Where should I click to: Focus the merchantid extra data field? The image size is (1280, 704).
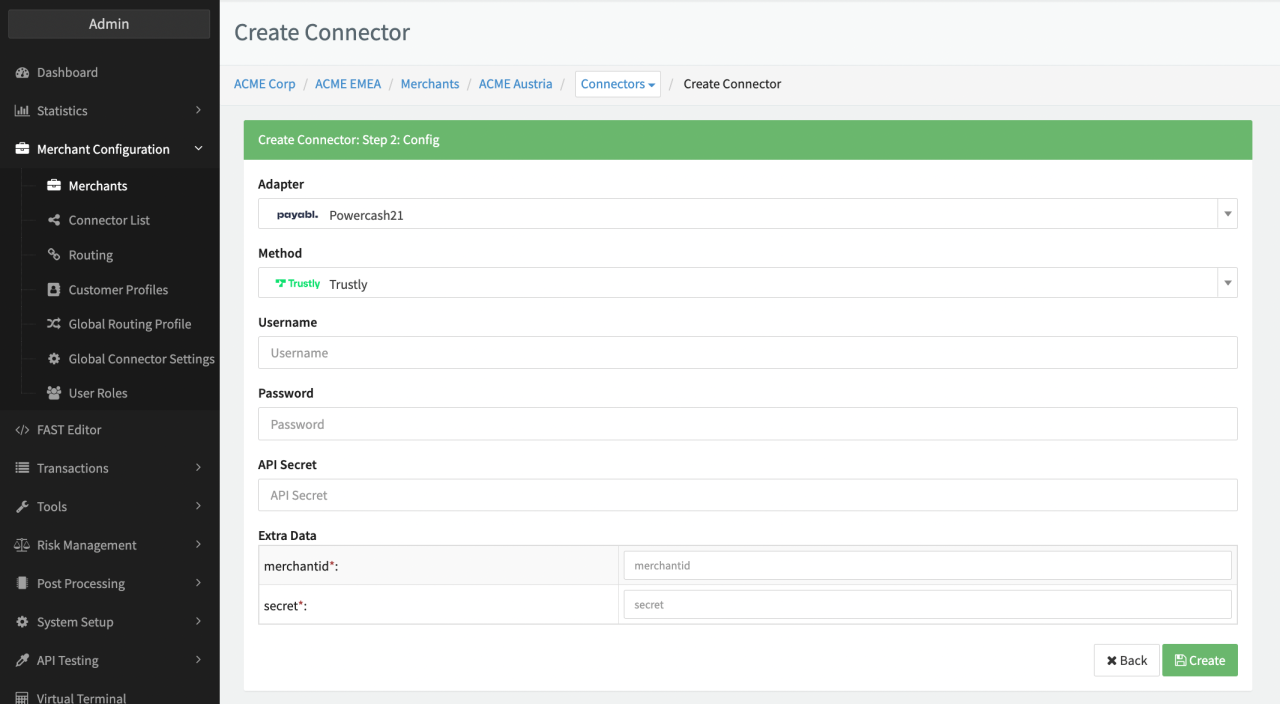pyautogui.click(x=927, y=565)
